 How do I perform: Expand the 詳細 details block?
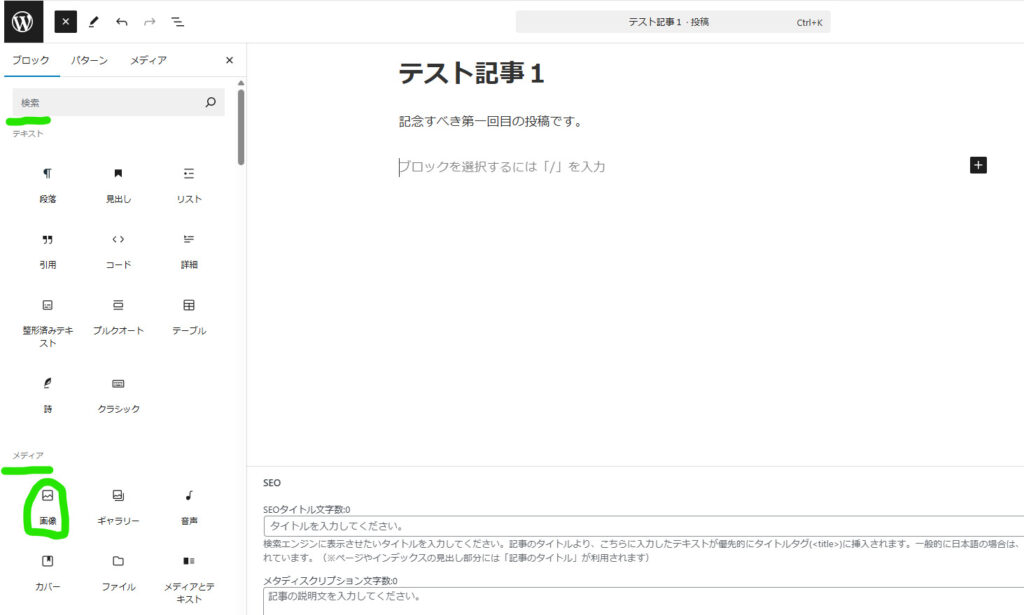[x=188, y=250]
